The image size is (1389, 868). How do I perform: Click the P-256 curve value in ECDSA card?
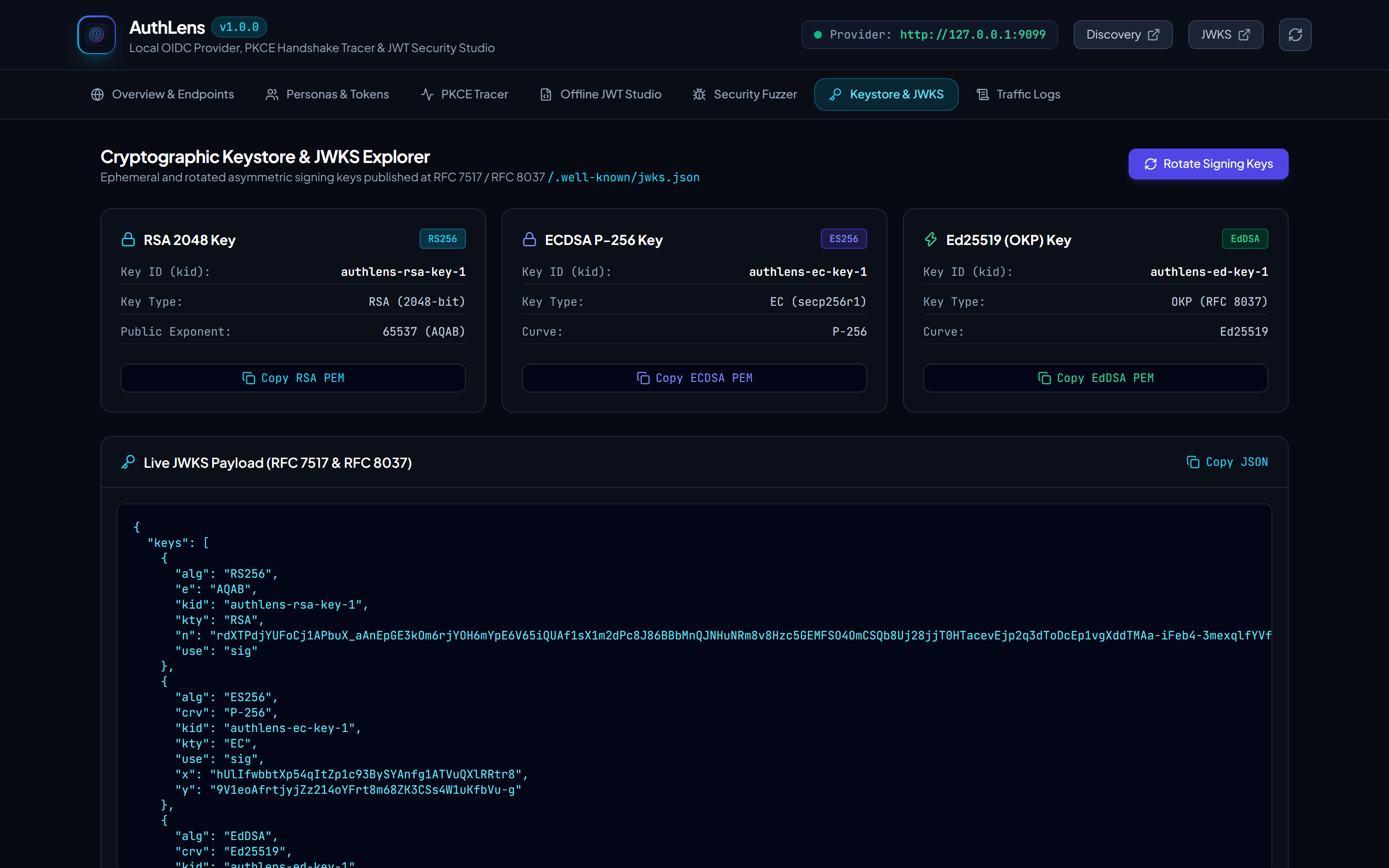[849, 331]
